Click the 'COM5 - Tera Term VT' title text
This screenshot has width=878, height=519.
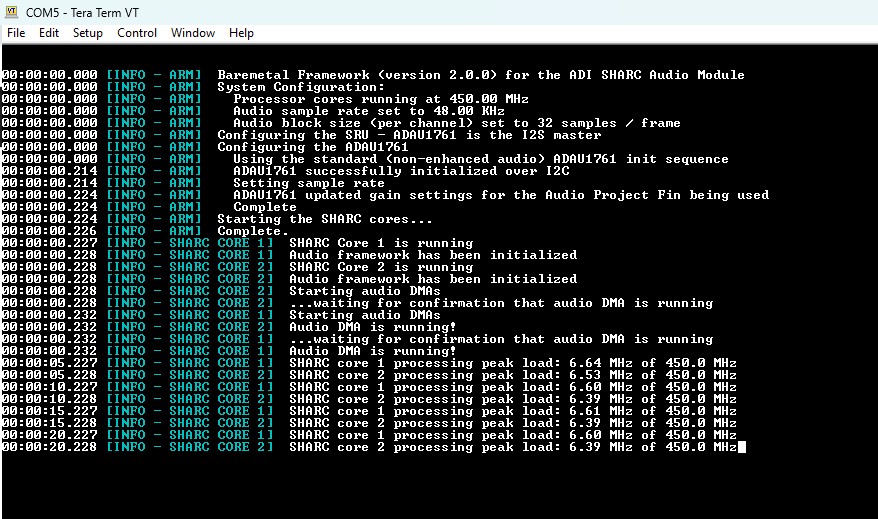(82, 12)
